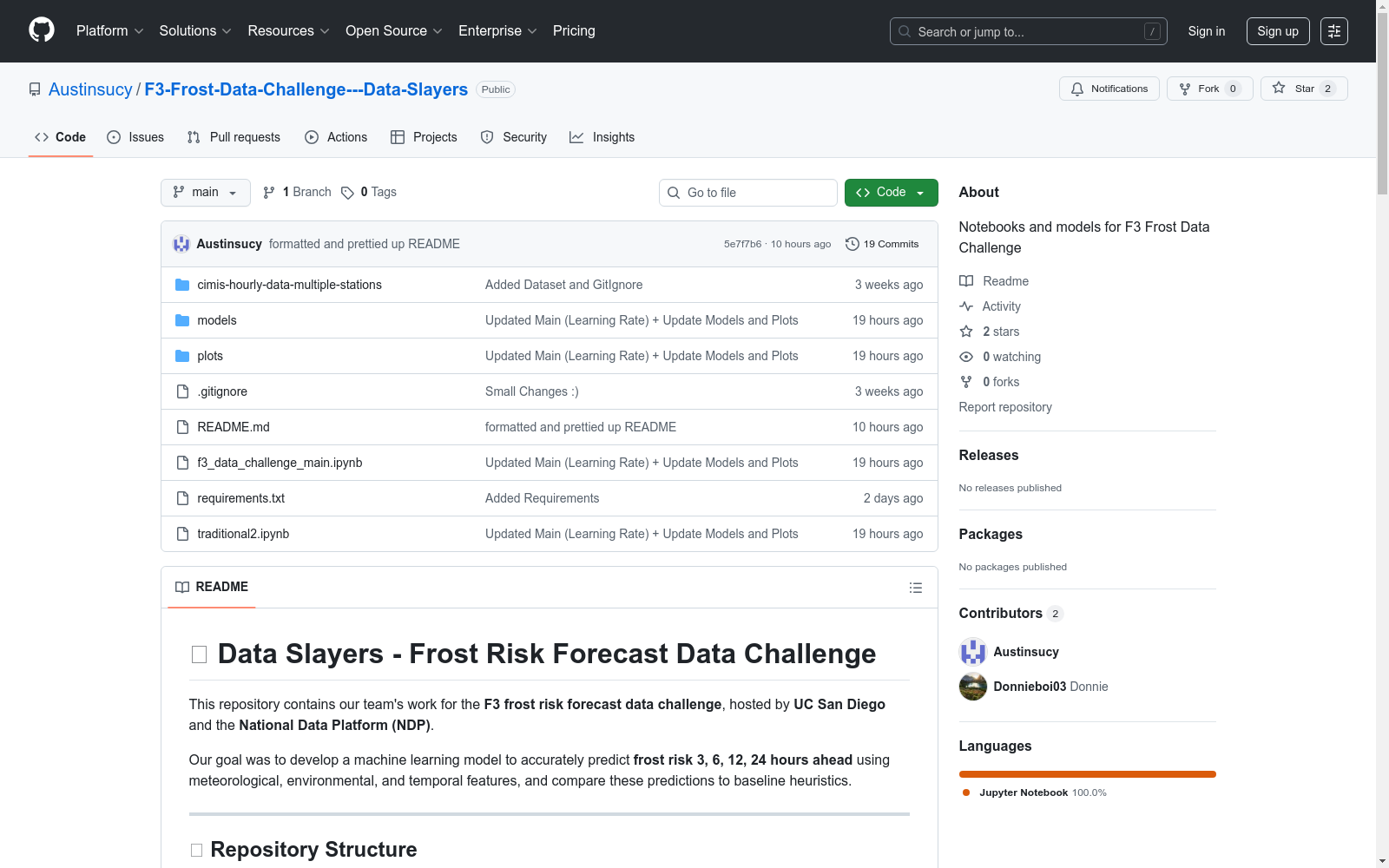Expand the Resources menu
The image size is (1389, 868).
point(288,30)
